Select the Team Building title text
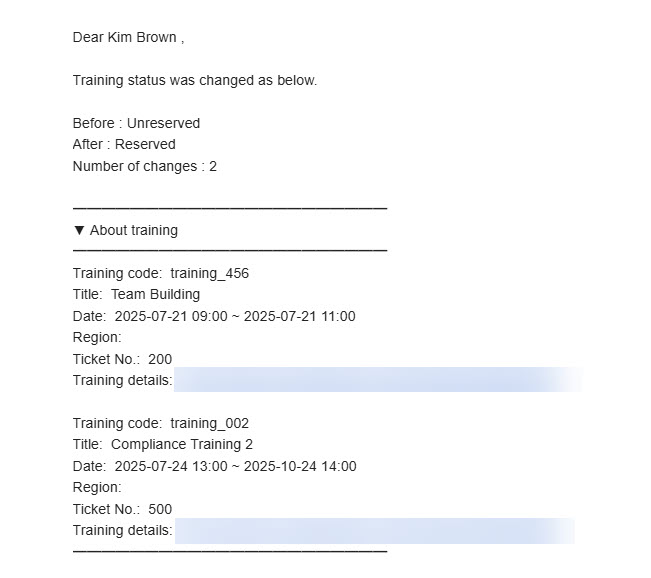The image size is (651, 578). click(155, 294)
